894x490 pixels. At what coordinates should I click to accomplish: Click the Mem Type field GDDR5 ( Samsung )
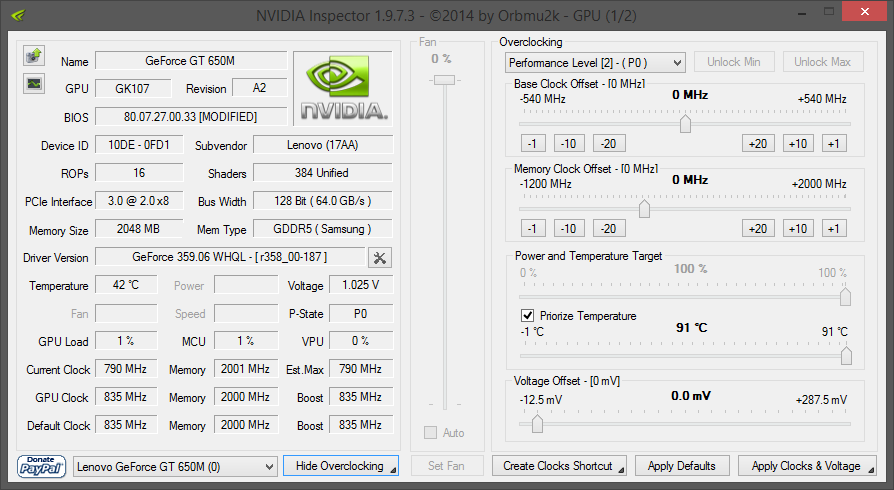[x=323, y=229]
